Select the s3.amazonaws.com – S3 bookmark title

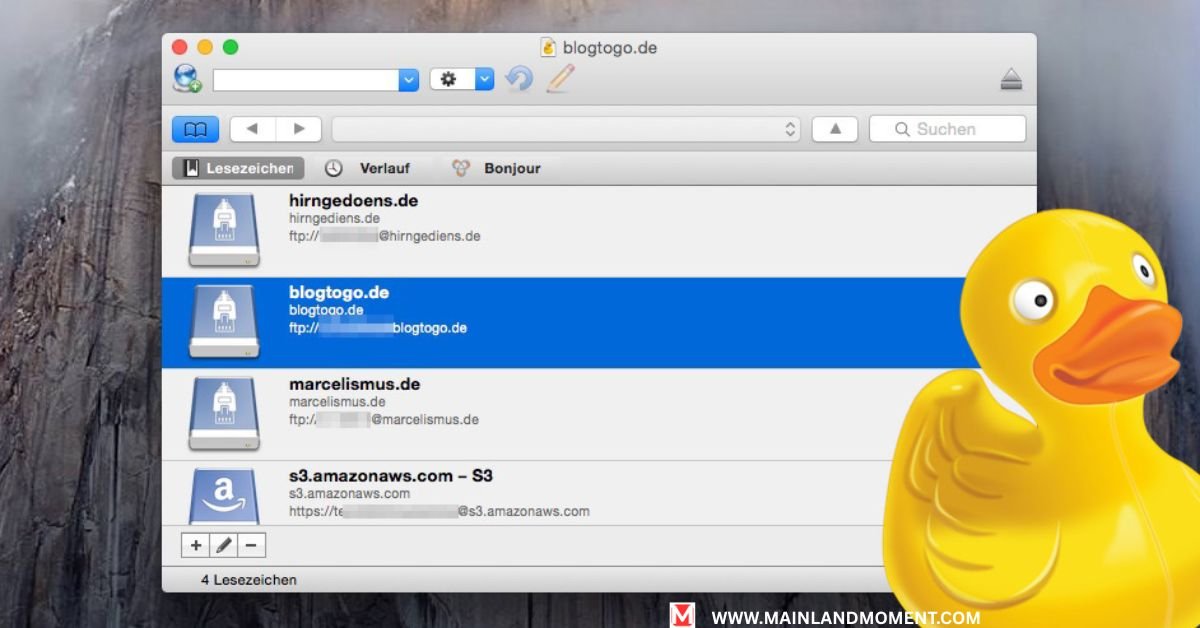pos(391,475)
